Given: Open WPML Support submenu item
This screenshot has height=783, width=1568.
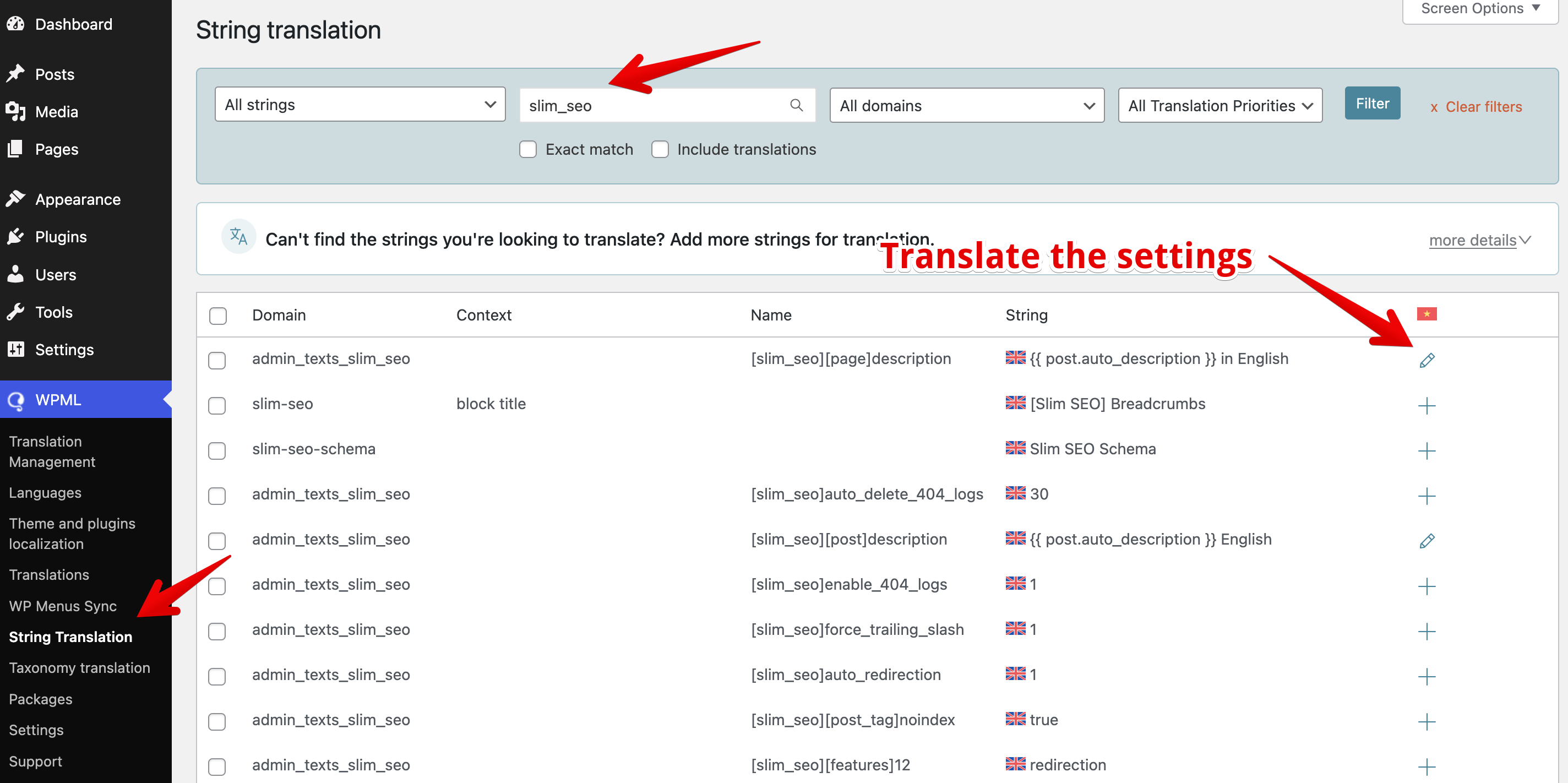Looking at the screenshot, I should (35, 760).
